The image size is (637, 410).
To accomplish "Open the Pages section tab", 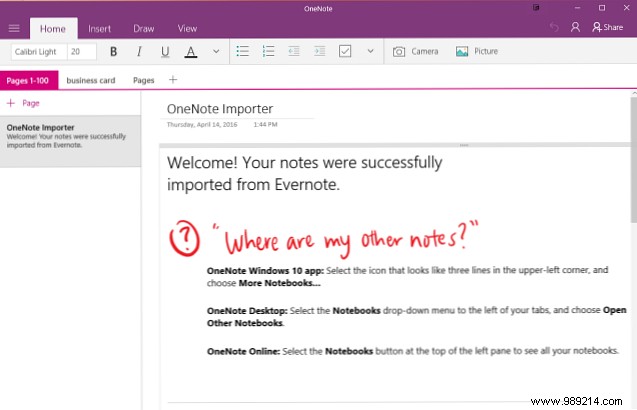I will [x=144, y=80].
